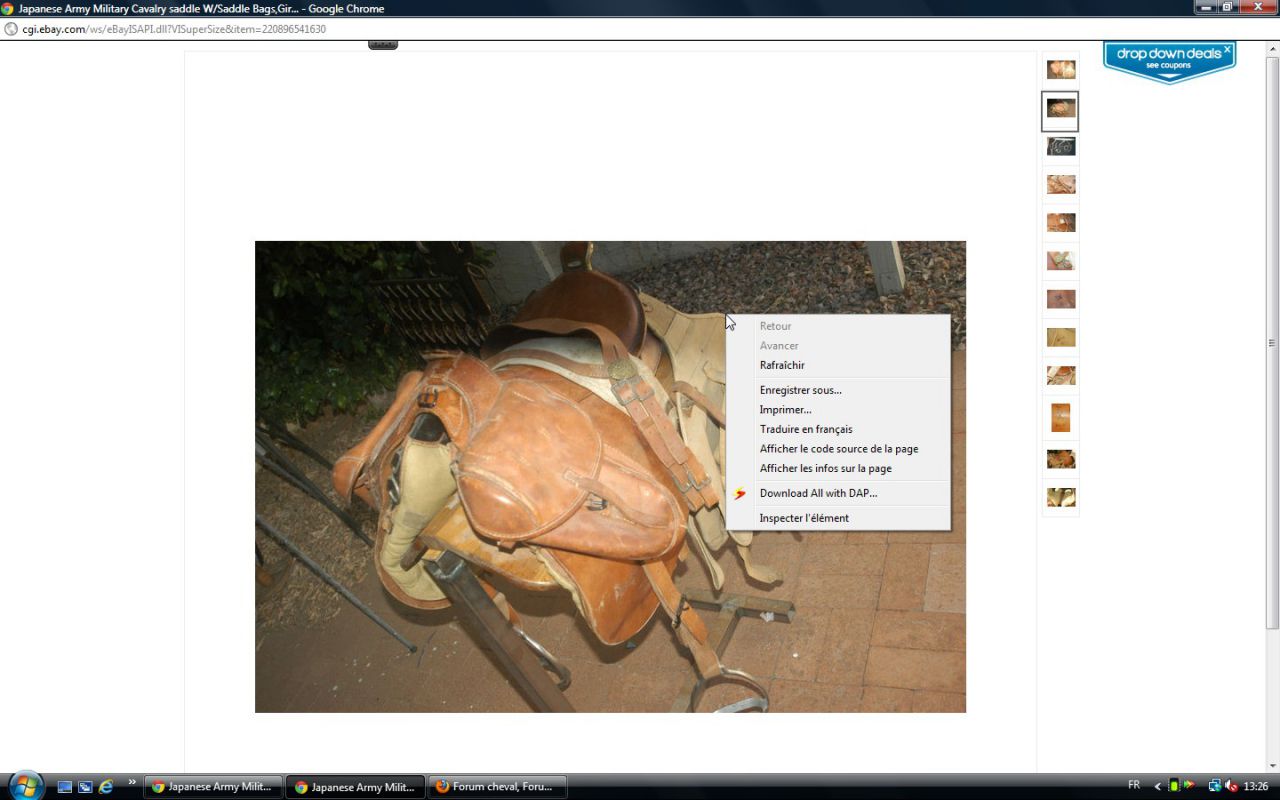This screenshot has height=800, width=1280.
Task: Open Internet Explorer from Quick Launch
Action: click(x=106, y=787)
